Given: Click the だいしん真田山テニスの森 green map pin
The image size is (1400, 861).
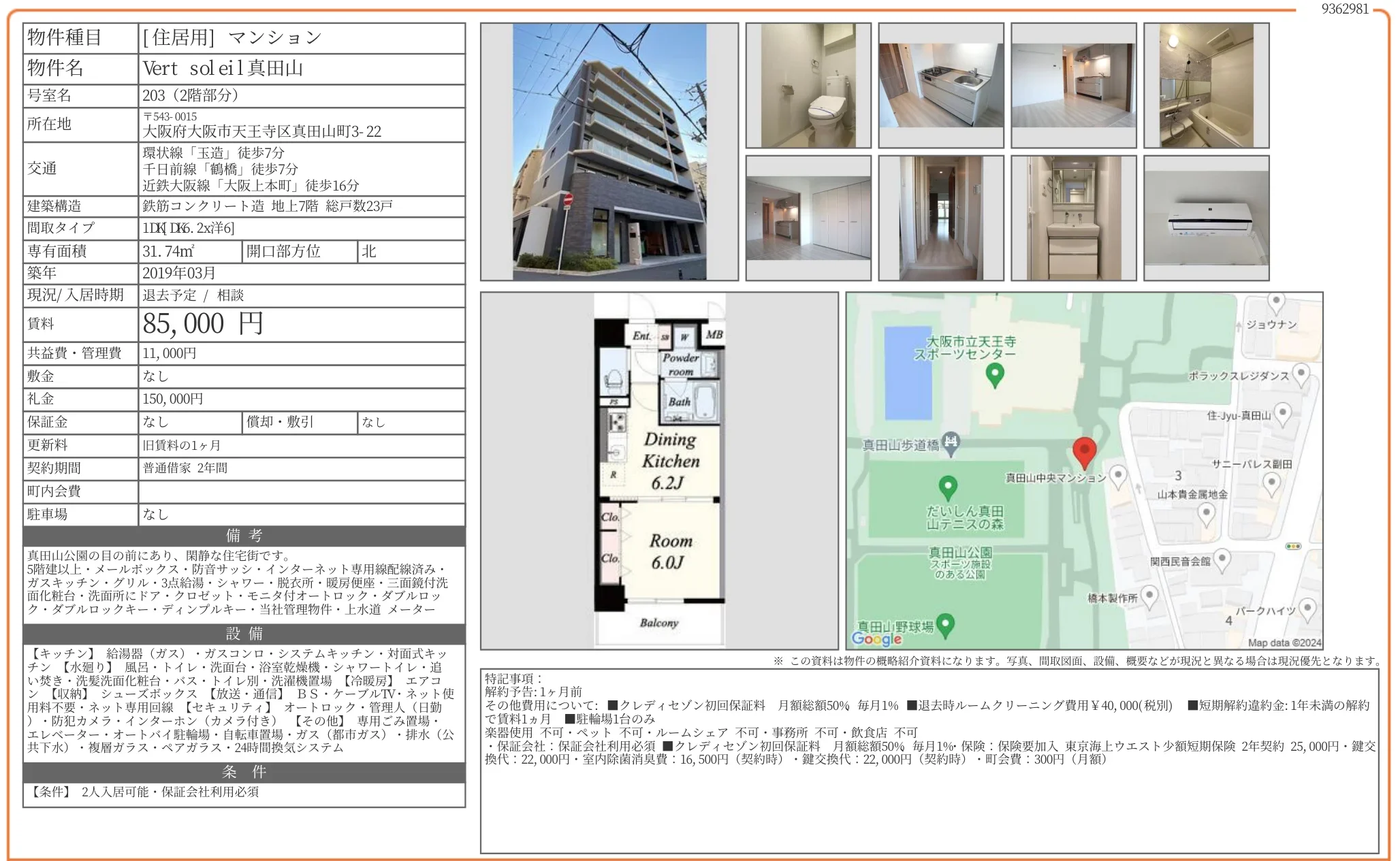Looking at the screenshot, I should [948, 487].
